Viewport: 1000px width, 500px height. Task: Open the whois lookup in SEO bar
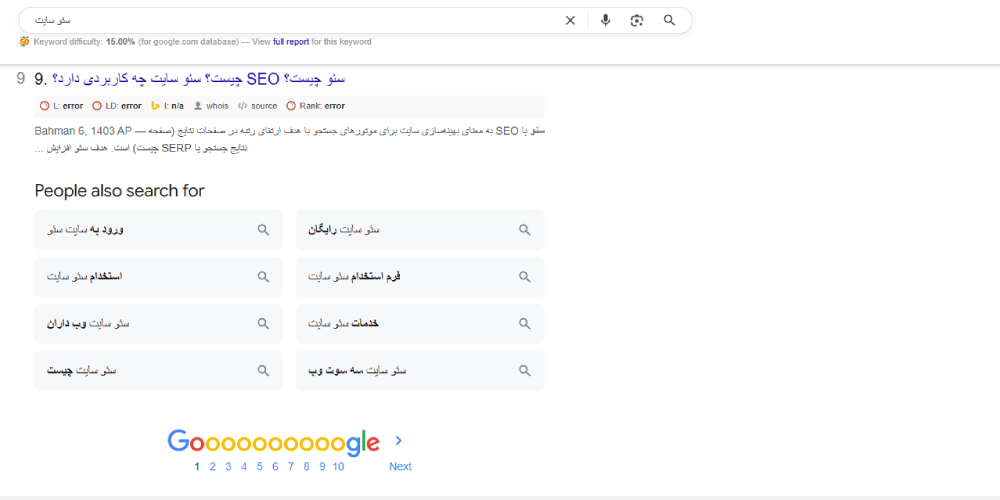[211, 106]
